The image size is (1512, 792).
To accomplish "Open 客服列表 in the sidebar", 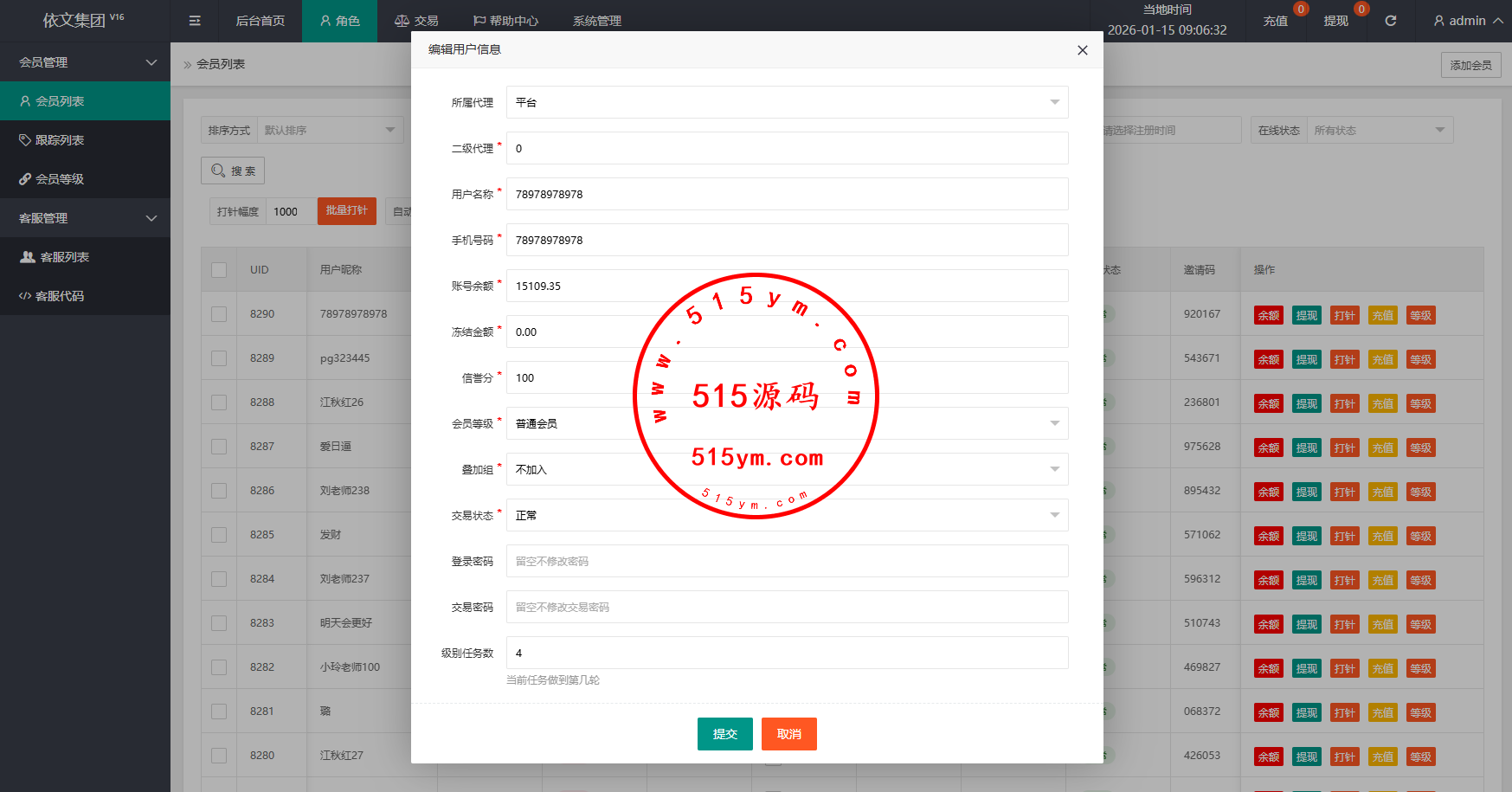I will [64, 257].
